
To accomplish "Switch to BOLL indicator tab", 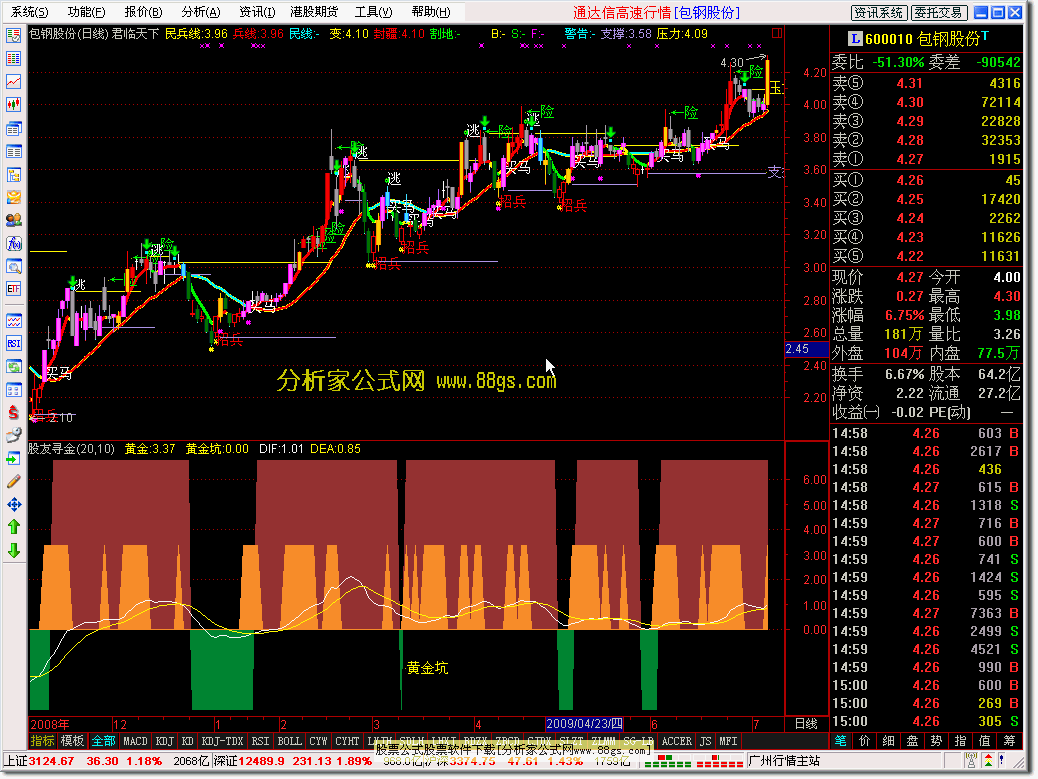I will point(289,741).
